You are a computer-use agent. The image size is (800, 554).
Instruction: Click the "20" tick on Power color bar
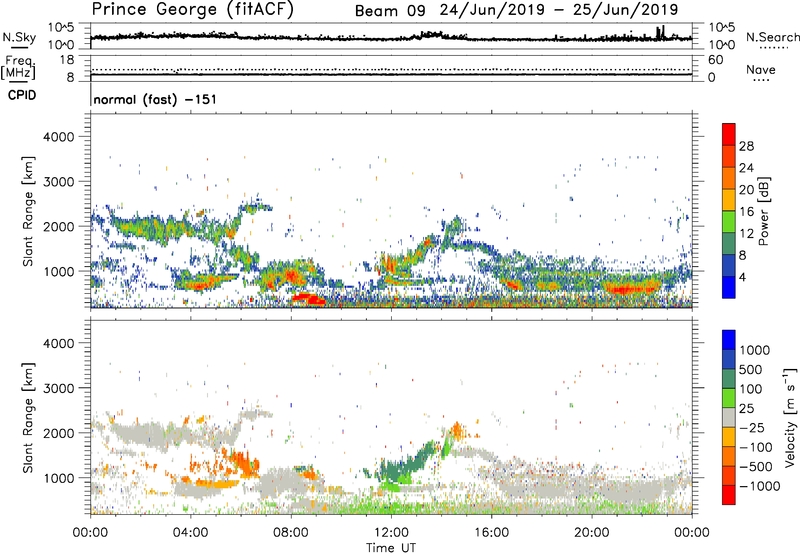coord(746,190)
